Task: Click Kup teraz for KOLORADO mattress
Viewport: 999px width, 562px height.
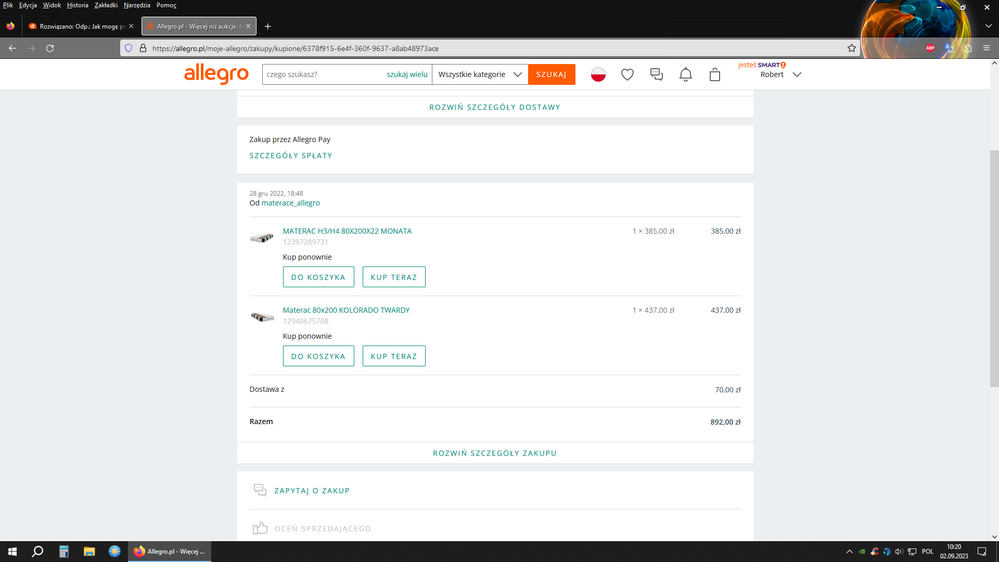Action: [x=394, y=356]
